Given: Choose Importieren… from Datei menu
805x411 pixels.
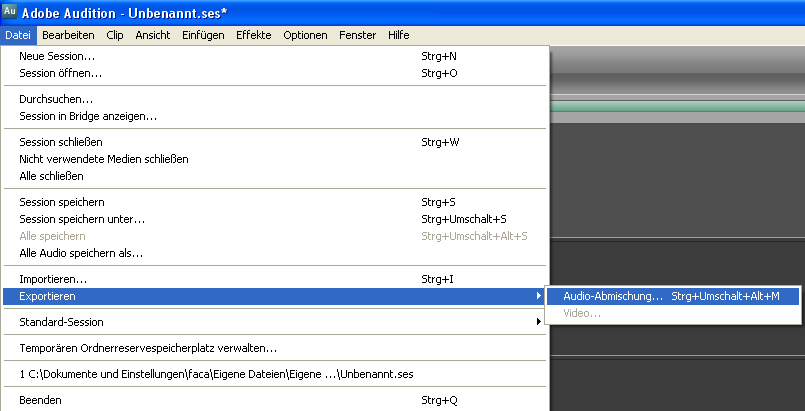Looking at the screenshot, I should pyautogui.click(x=275, y=280).
